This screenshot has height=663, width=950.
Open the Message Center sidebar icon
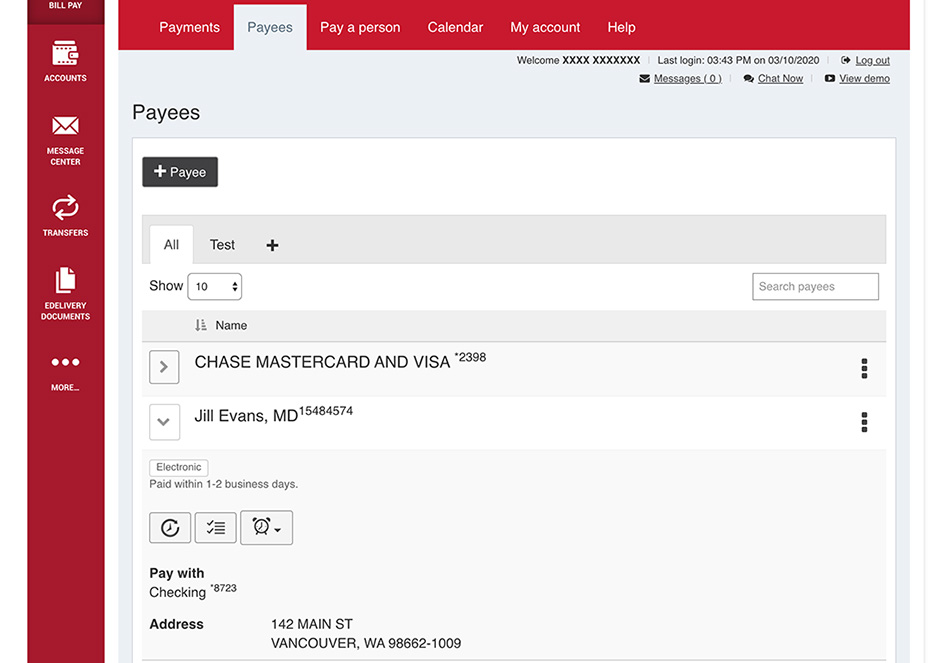[65, 138]
